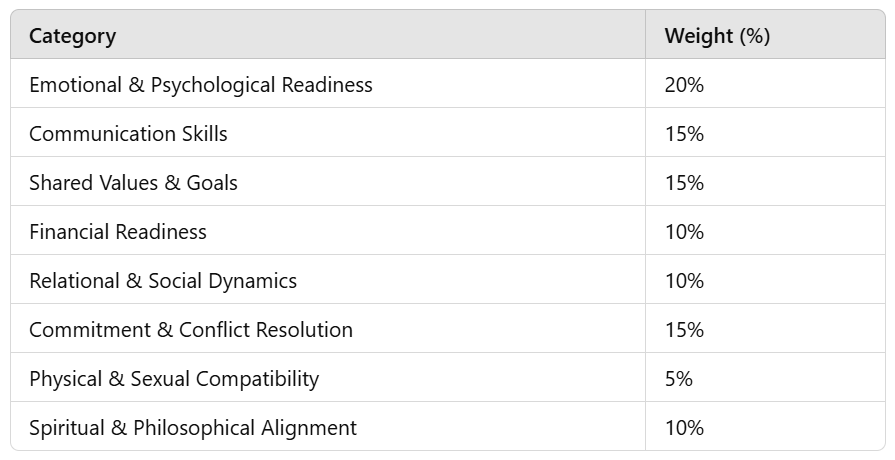
Task: Click the Commitment & Conflict Resolution weight
Action: (x=684, y=330)
